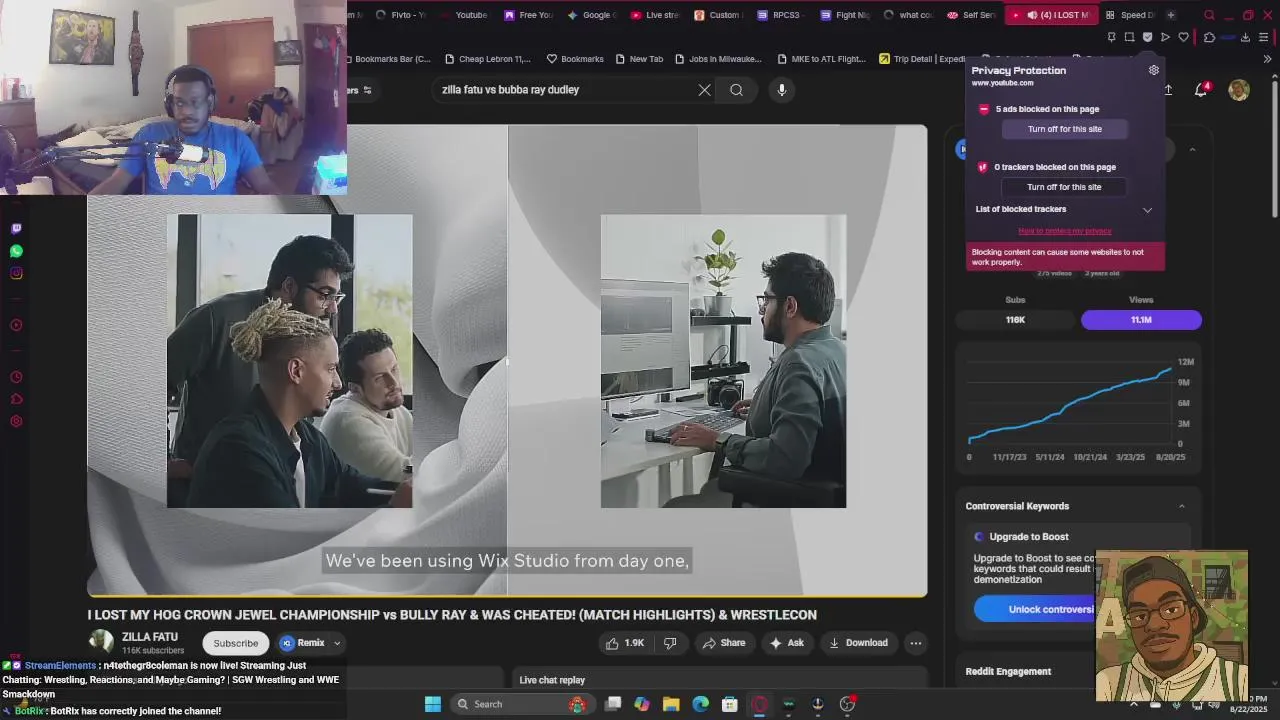The image size is (1280, 720).
Task: Show overflow bookmarks with double chevron
Action: coord(1267,59)
